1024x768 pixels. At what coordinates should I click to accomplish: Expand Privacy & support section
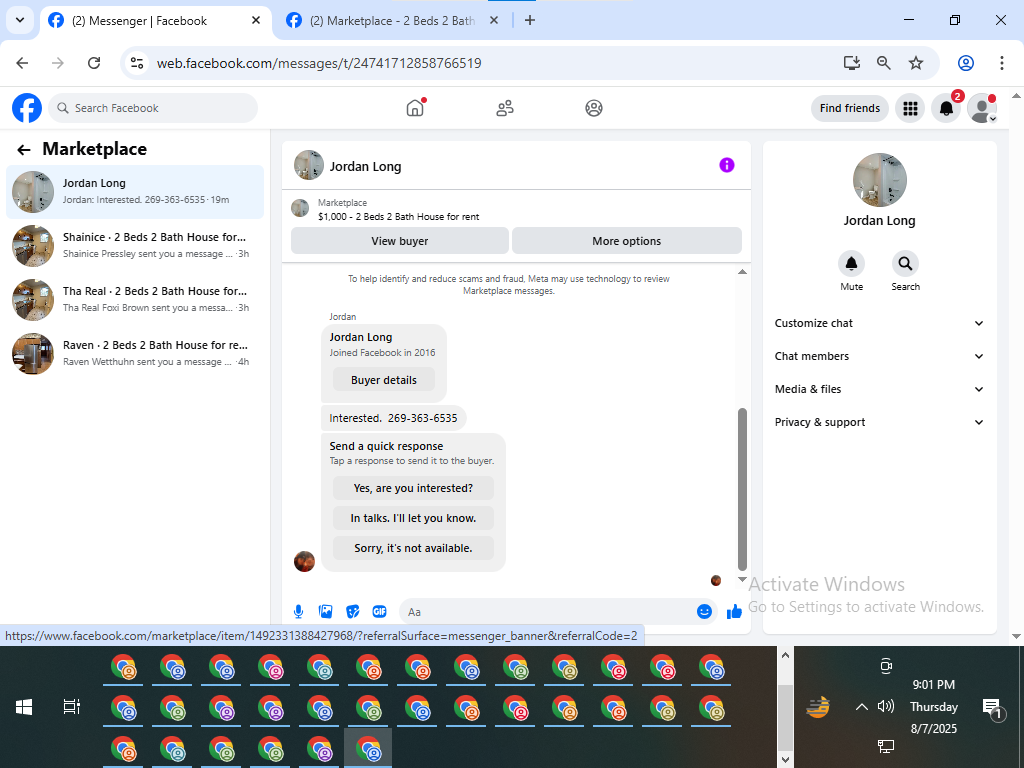coord(879,422)
